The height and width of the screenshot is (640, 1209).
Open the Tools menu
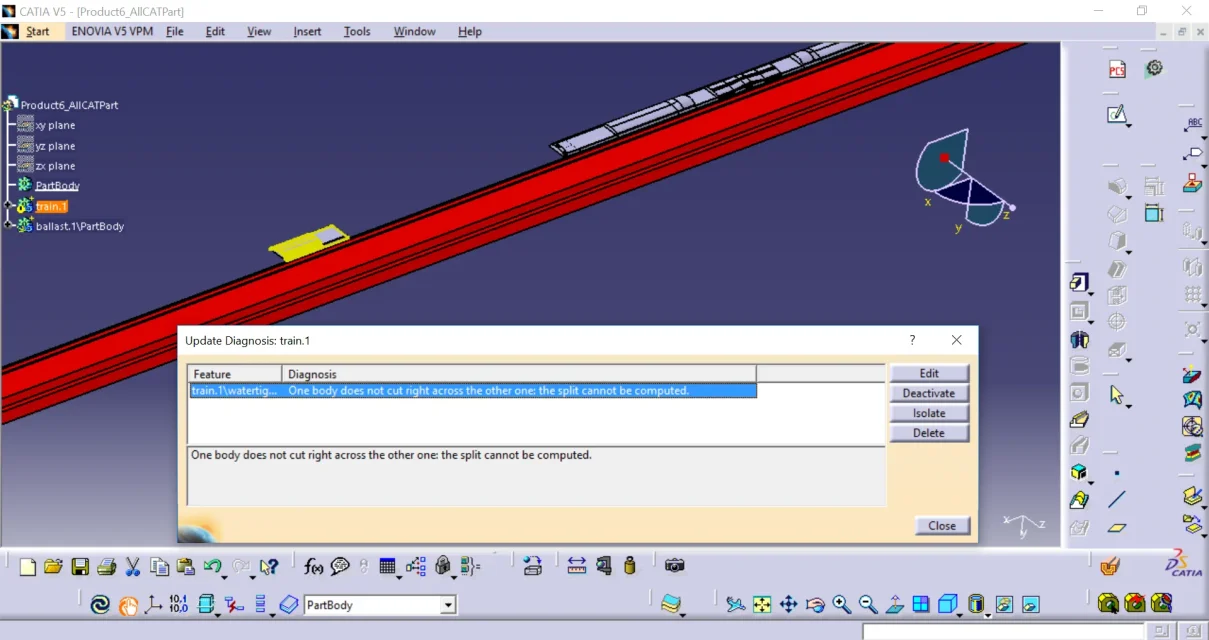(357, 31)
